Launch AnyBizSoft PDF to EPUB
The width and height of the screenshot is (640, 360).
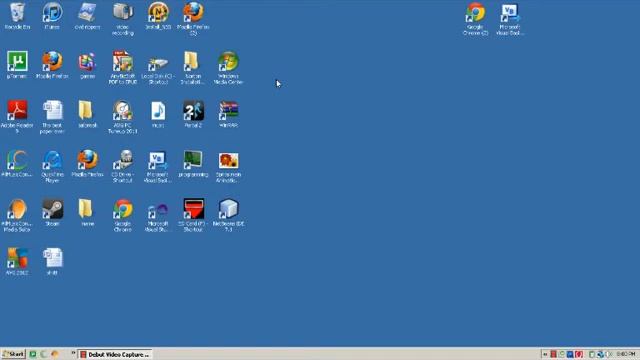click(123, 68)
